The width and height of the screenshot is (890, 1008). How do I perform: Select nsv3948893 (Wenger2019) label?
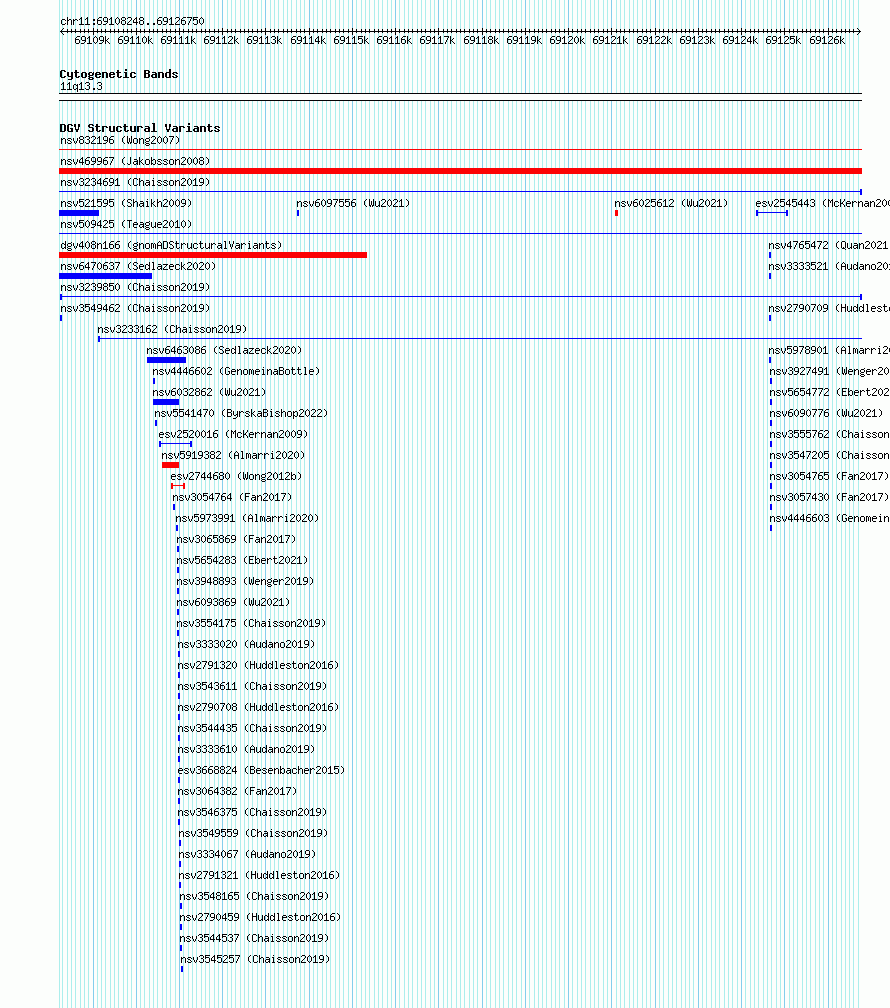tap(246, 581)
